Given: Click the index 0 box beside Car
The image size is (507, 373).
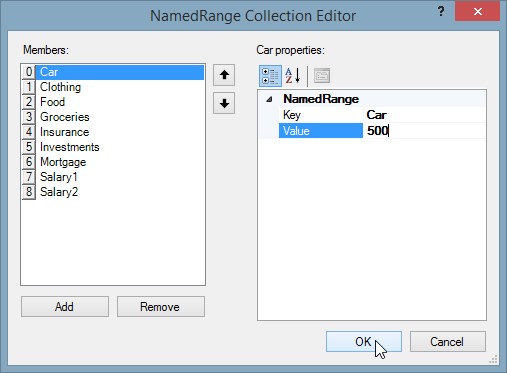Looking at the screenshot, I should 29,72.
